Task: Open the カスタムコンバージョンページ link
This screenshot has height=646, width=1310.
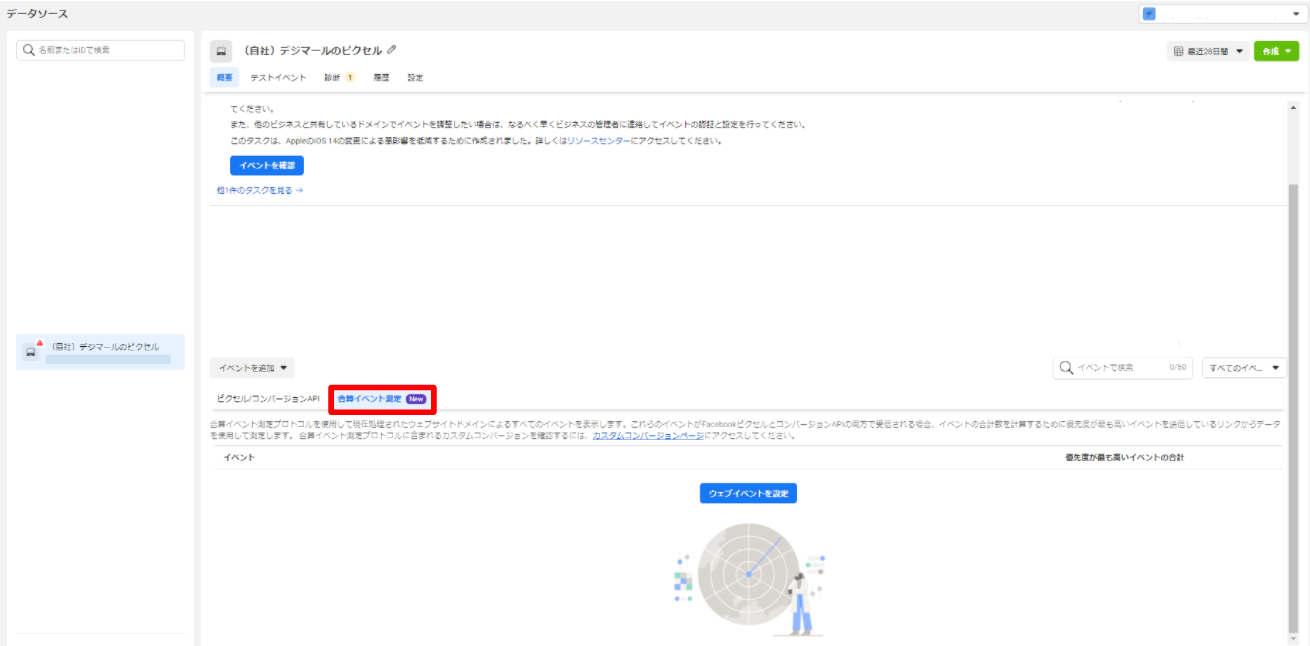Action: (648, 436)
